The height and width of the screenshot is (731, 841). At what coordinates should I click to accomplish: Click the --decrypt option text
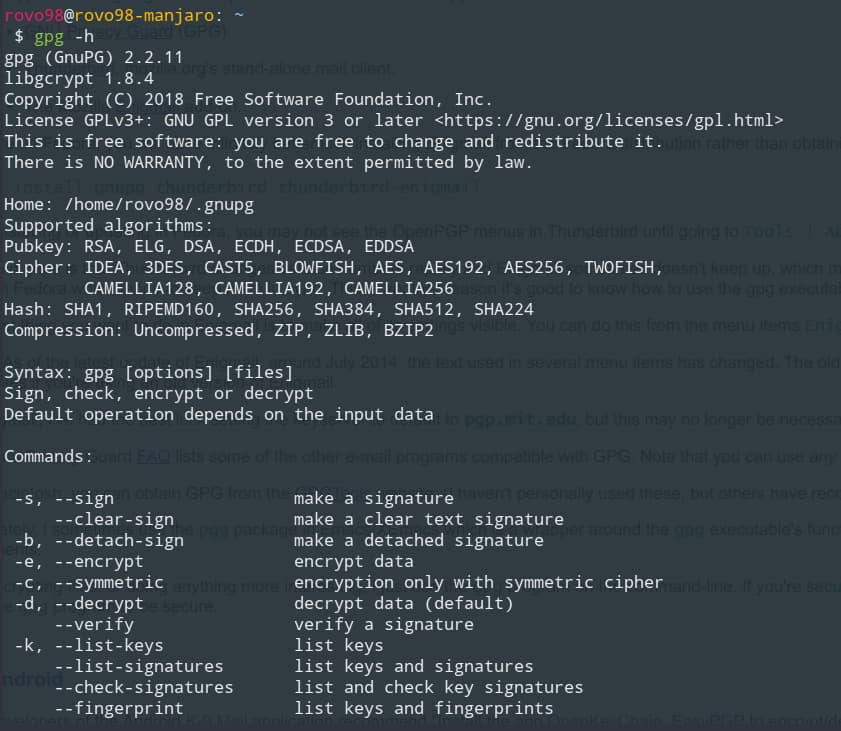pyautogui.click(x=99, y=603)
